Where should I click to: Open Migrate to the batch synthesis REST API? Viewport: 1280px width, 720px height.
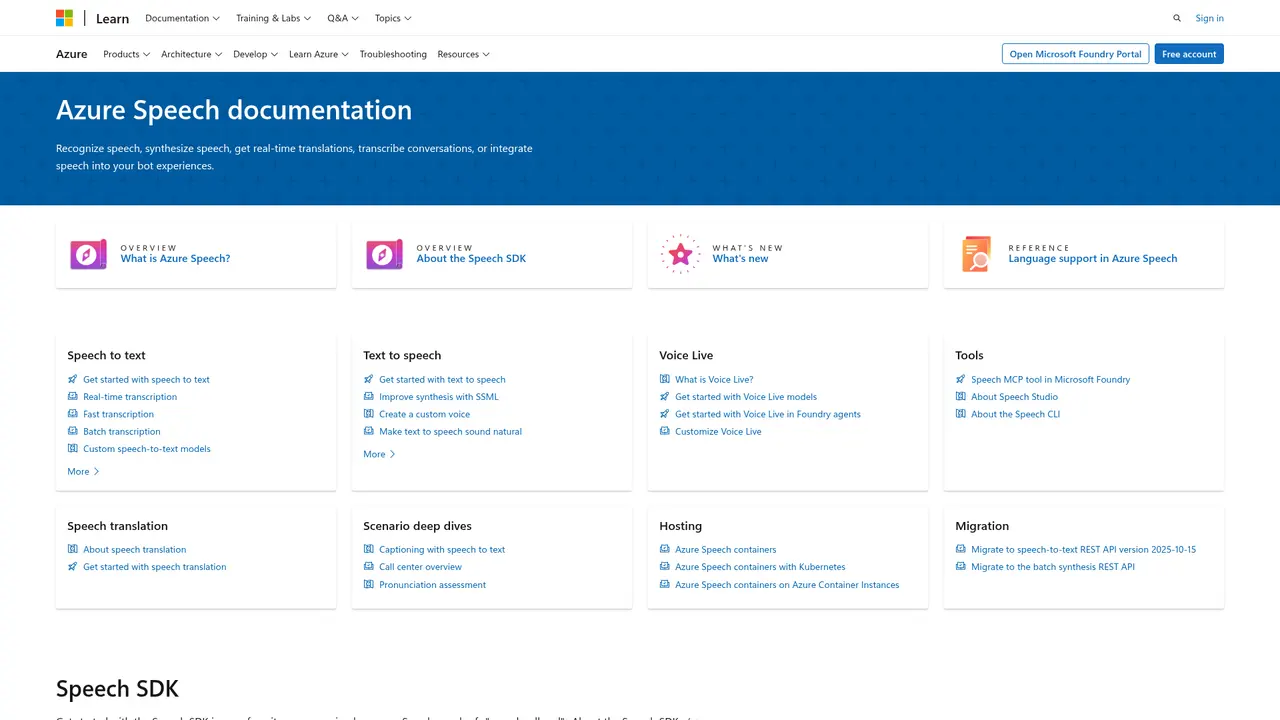(x=1053, y=567)
